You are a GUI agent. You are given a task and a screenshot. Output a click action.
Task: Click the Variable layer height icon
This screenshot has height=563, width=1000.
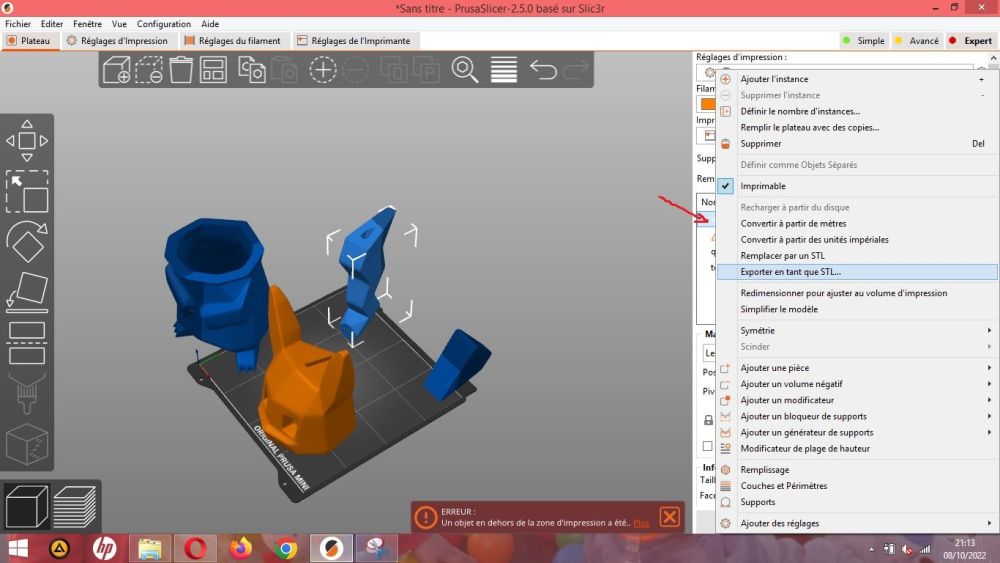click(x=504, y=69)
